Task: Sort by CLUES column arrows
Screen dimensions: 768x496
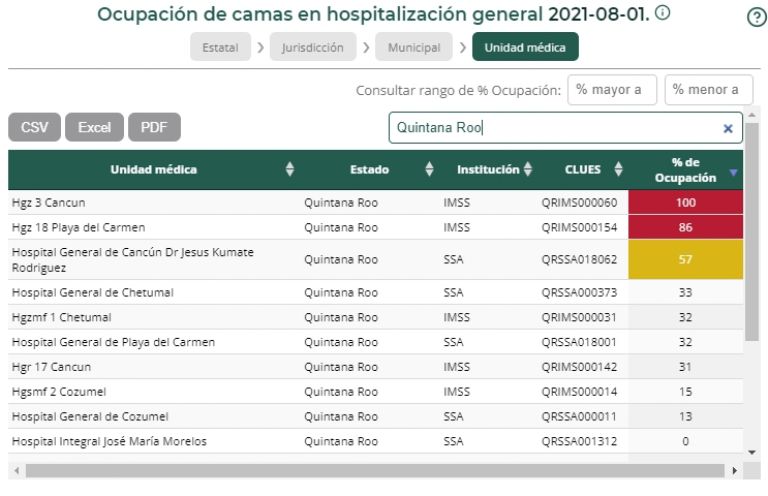Action: (x=618, y=170)
